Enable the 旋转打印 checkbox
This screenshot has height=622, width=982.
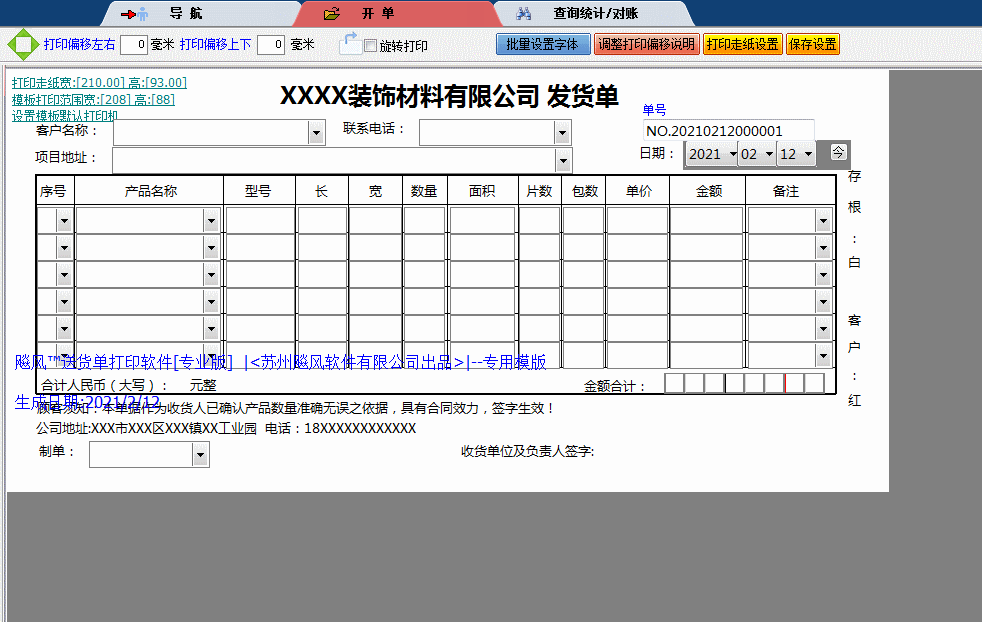pos(370,46)
